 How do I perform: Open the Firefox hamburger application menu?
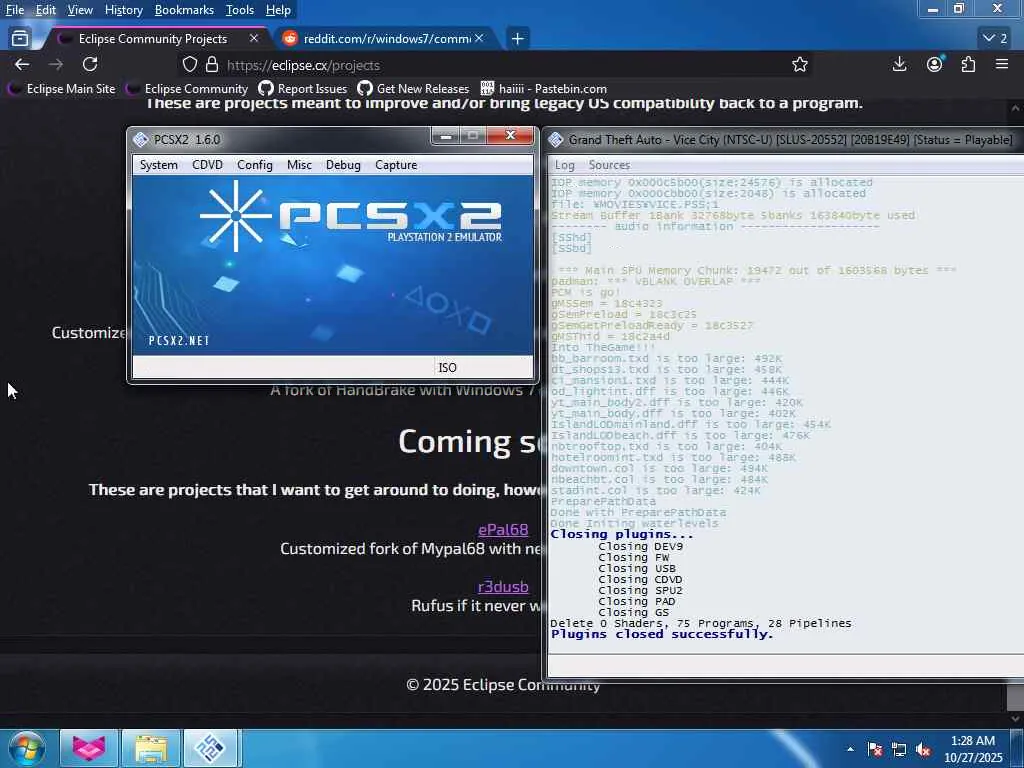1002,64
